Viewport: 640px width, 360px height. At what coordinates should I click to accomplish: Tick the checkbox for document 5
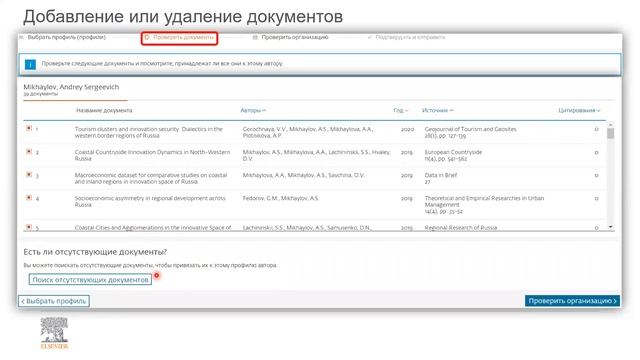(x=29, y=227)
